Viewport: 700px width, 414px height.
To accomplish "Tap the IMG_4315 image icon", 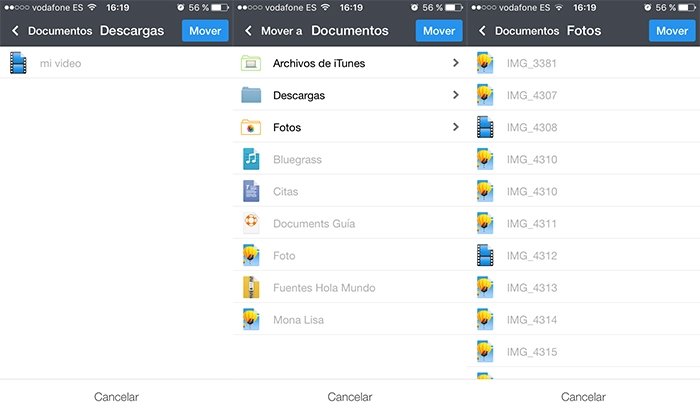I will click(485, 352).
